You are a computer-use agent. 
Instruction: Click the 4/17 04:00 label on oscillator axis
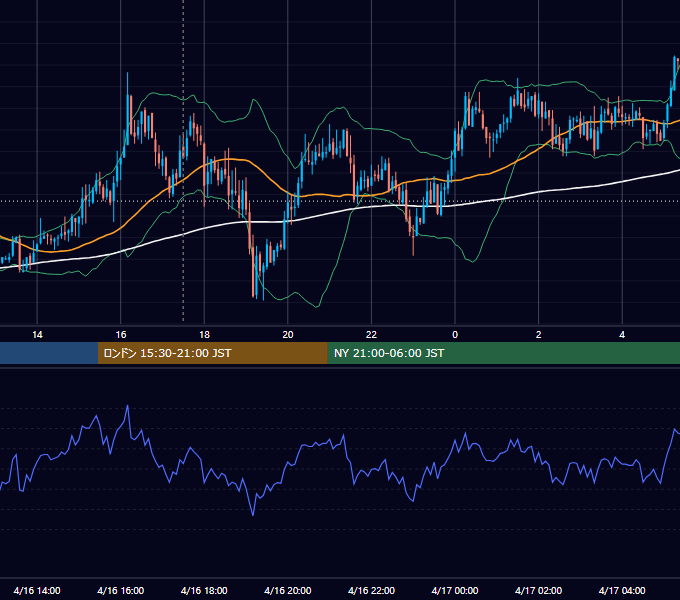click(622, 590)
